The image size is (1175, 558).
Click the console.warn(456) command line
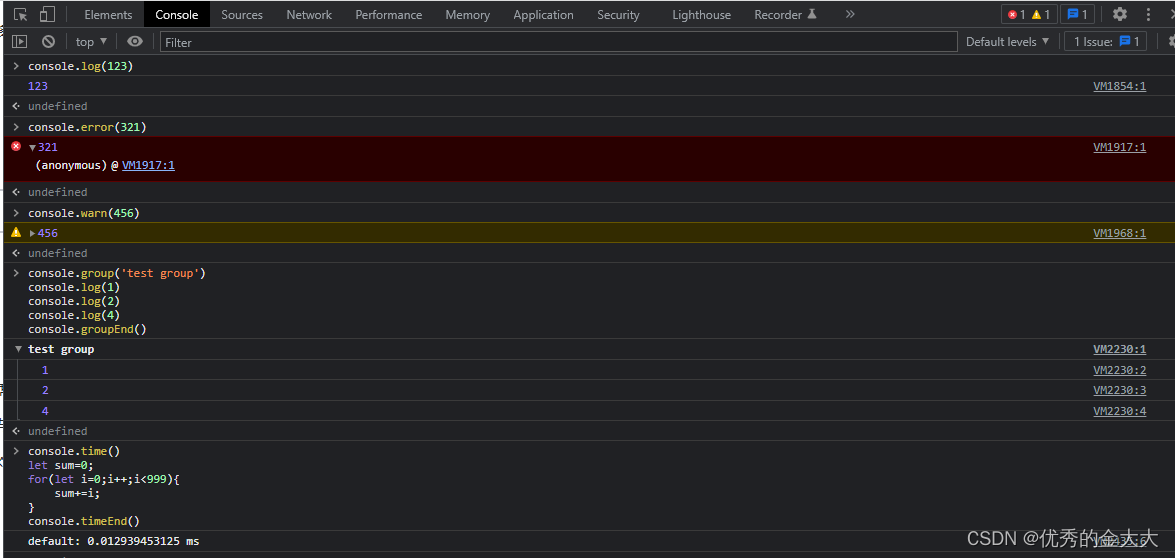pos(84,213)
